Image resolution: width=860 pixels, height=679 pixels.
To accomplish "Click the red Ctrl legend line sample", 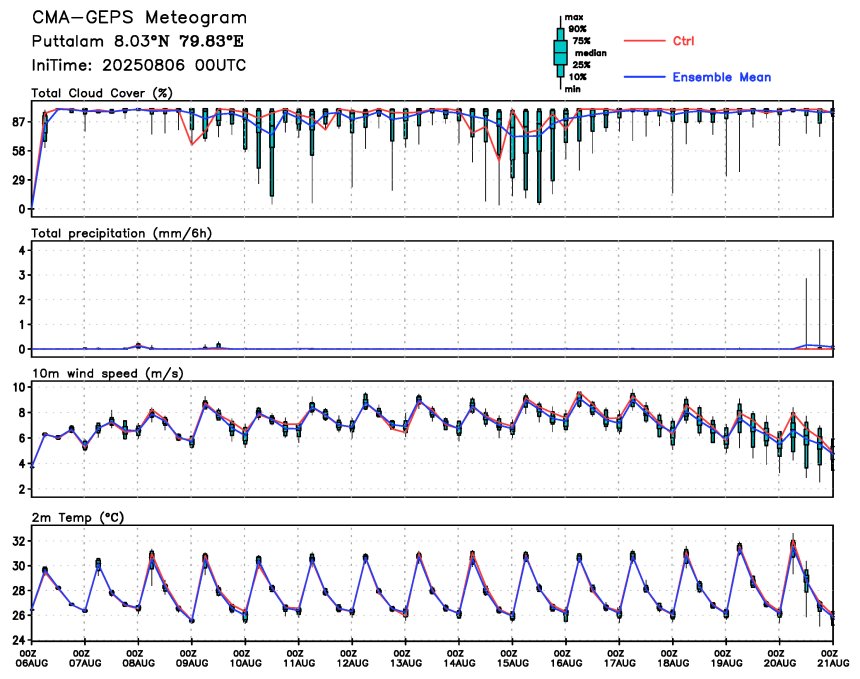I will (644, 41).
